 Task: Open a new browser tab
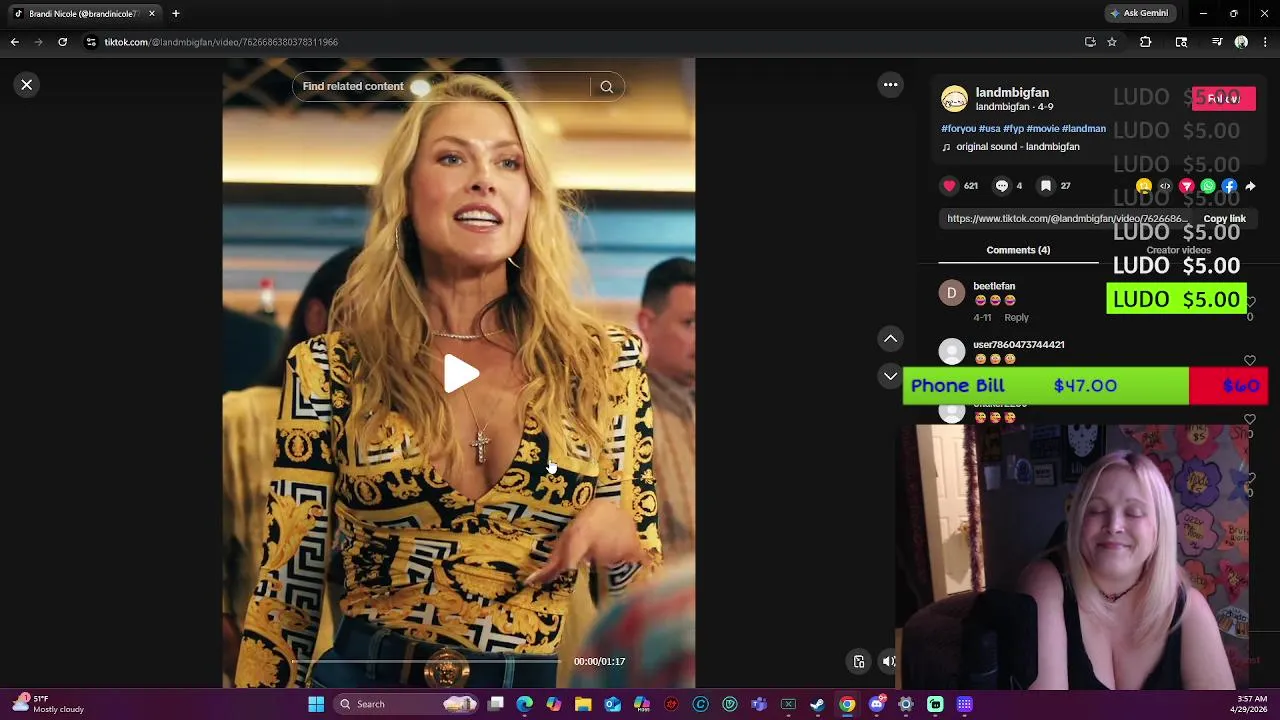(176, 14)
